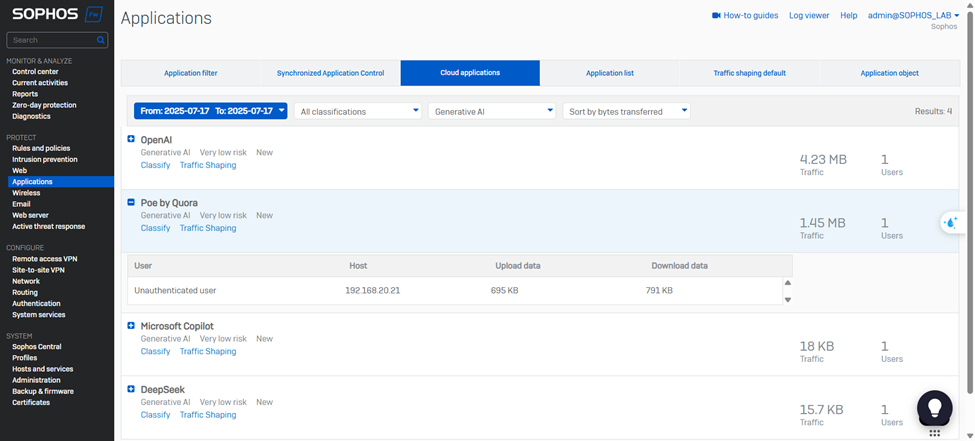Expand the Microsoft Copilot row

point(131,325)
